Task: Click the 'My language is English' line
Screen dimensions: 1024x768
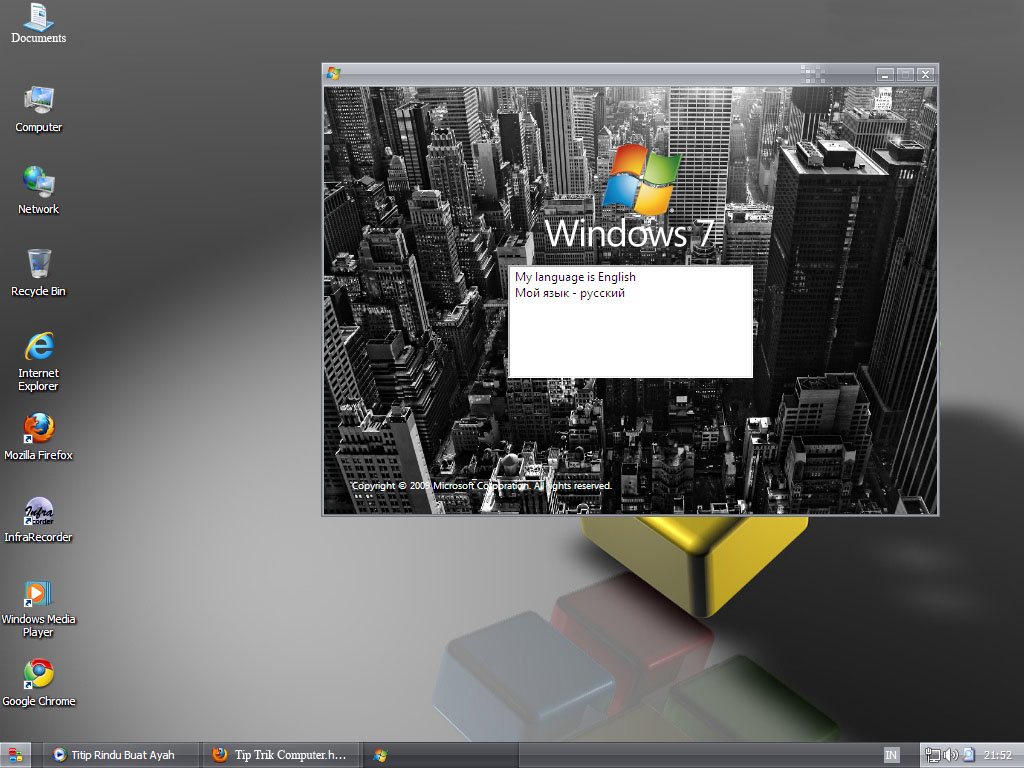Action: coord(575,277)
